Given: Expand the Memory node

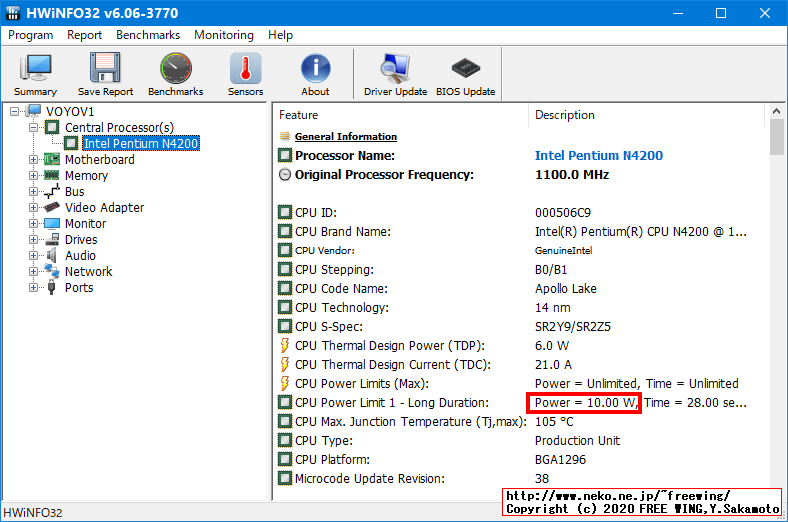Looking at the screenshot, I should (x=33, y=175).
